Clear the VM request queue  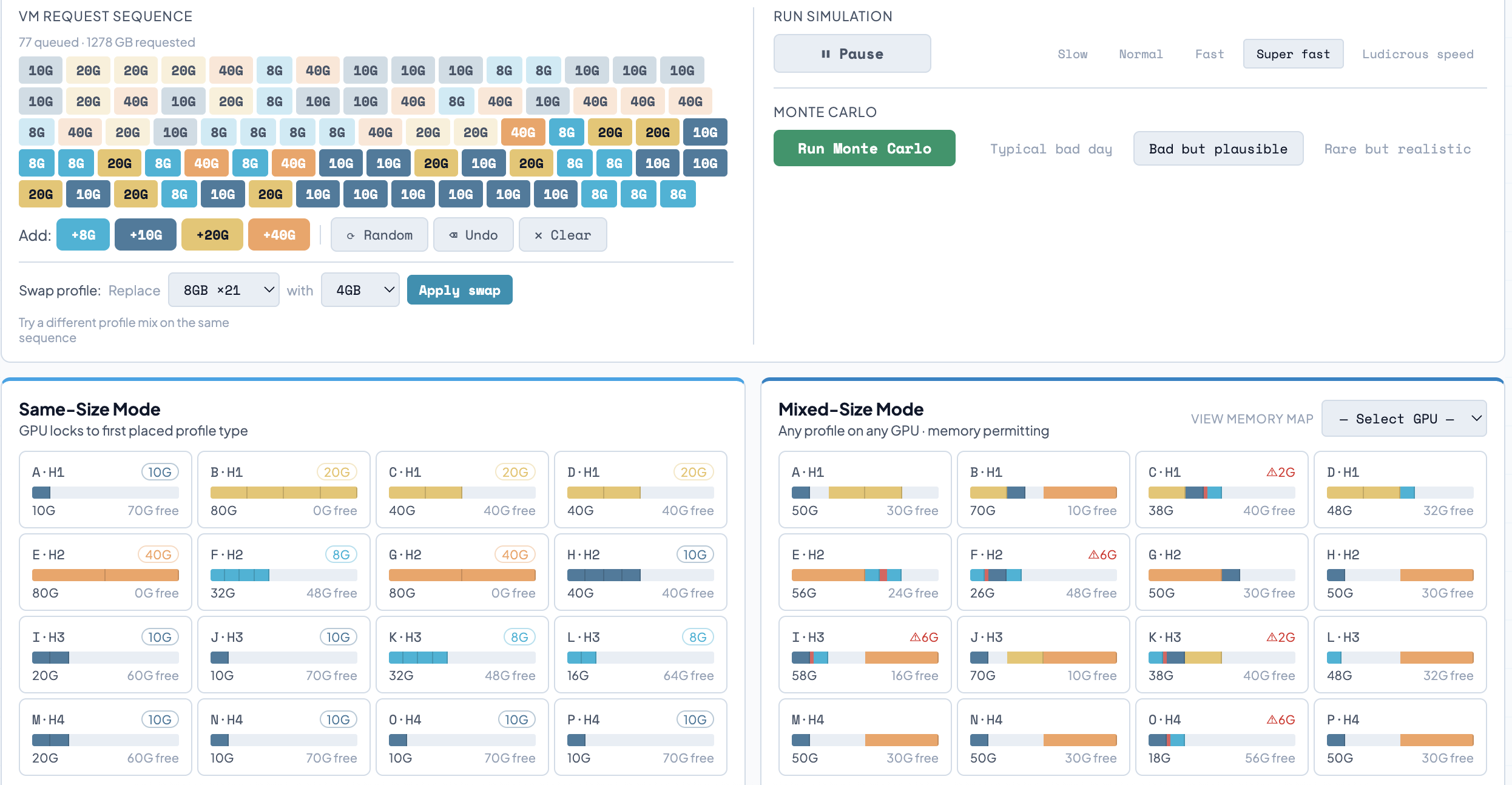(x=562, y=235)
